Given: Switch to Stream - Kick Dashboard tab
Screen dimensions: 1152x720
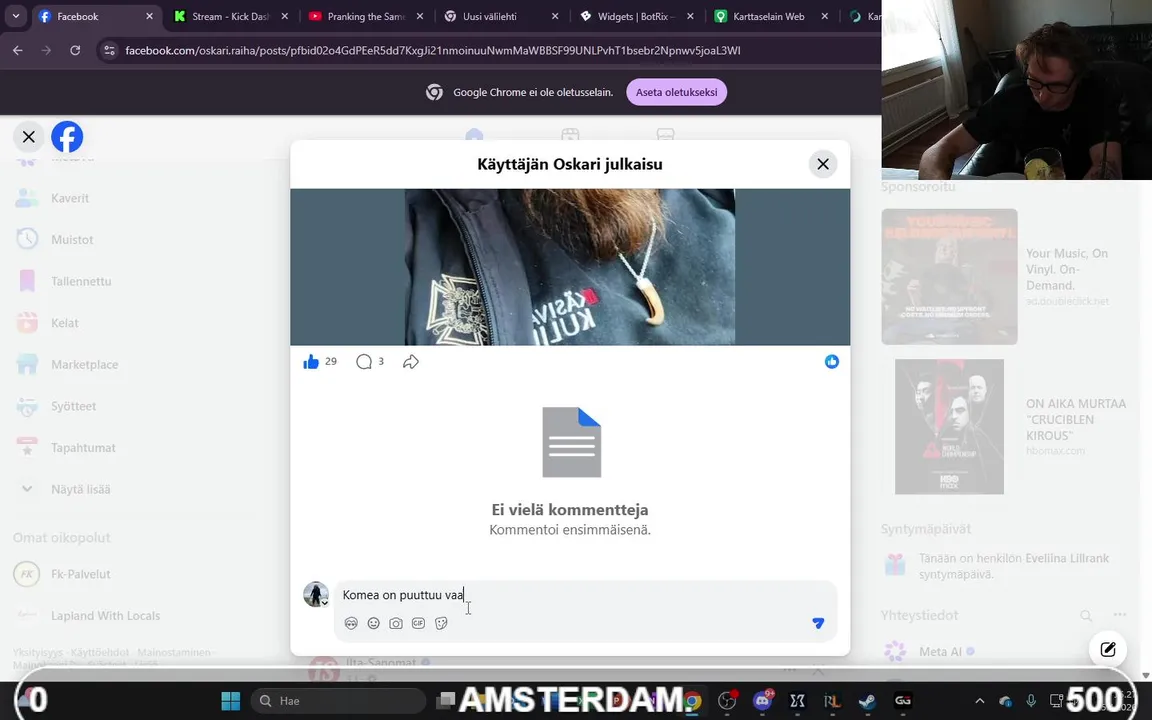Looking at the screenshot, I should click(x=230, y=16).
